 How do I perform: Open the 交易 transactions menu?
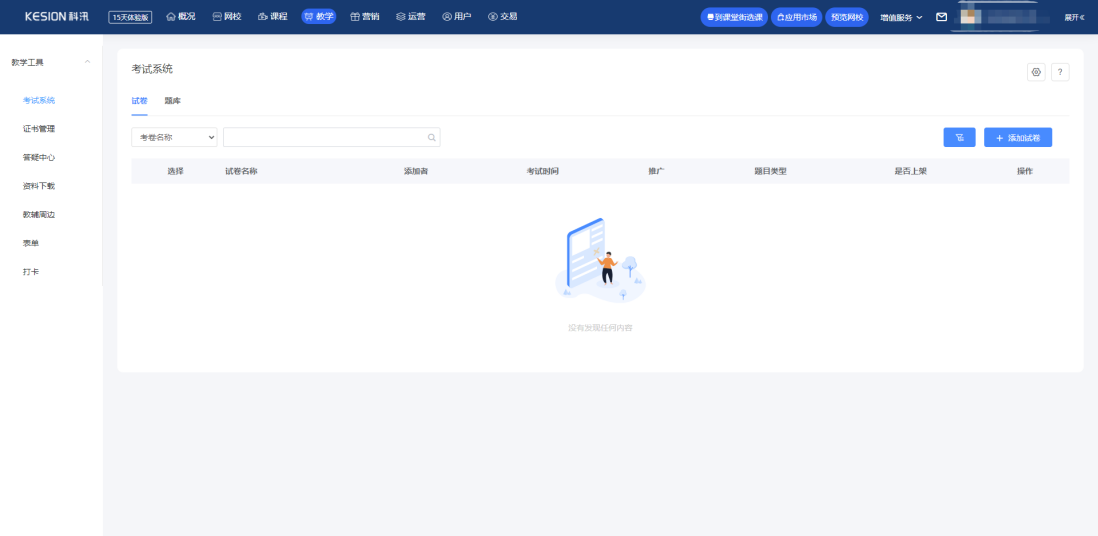pyautogui.click(x=503, y=17)
